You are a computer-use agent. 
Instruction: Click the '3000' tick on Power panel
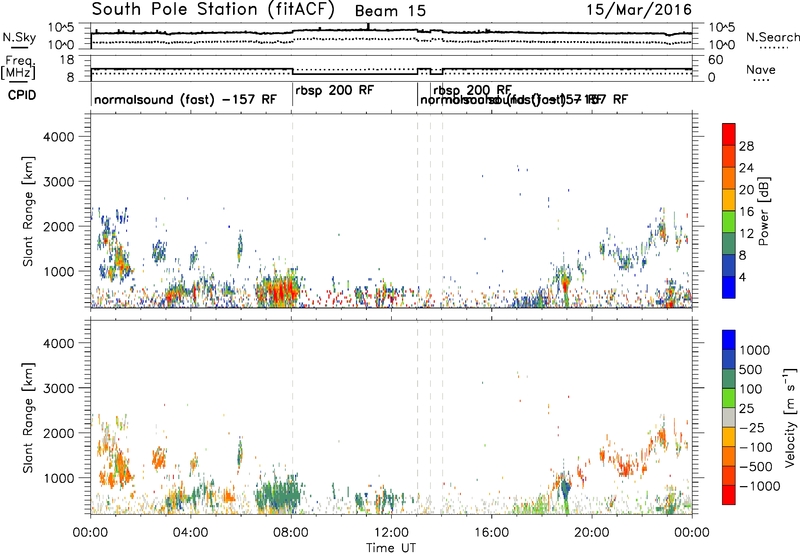click(59, 182)
